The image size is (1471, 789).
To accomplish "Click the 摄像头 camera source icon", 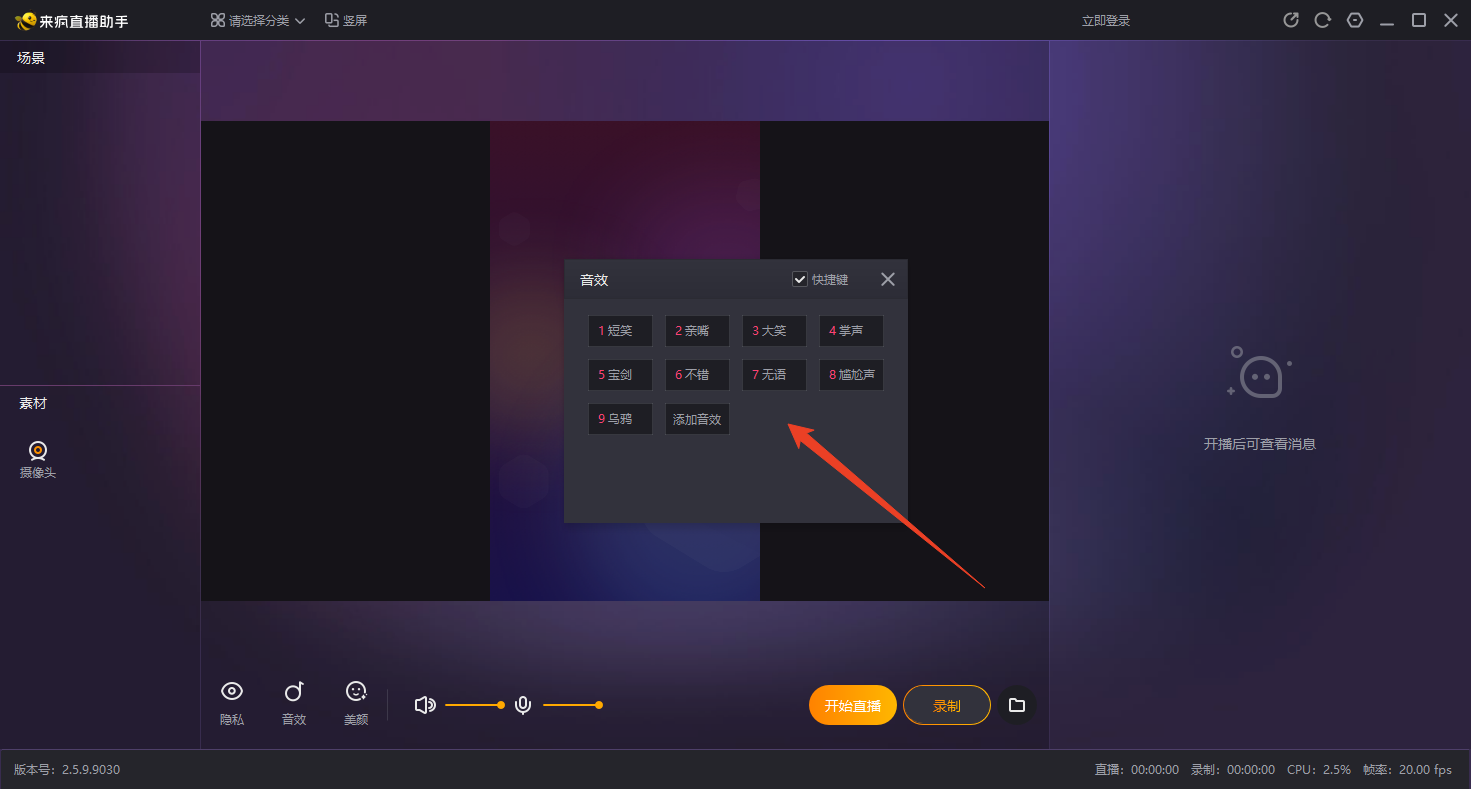I will pyautogui.click(x=36, y=450).
